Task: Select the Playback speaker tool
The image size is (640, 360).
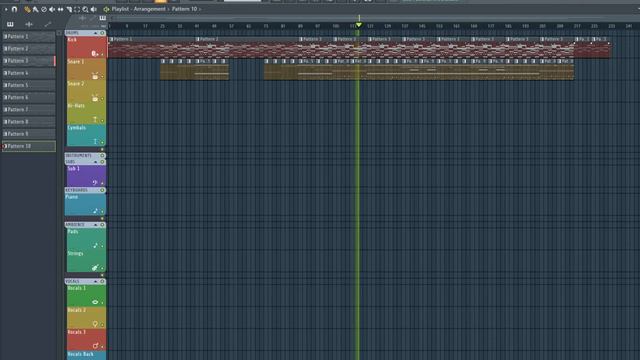Action: [x=94, y=9]
